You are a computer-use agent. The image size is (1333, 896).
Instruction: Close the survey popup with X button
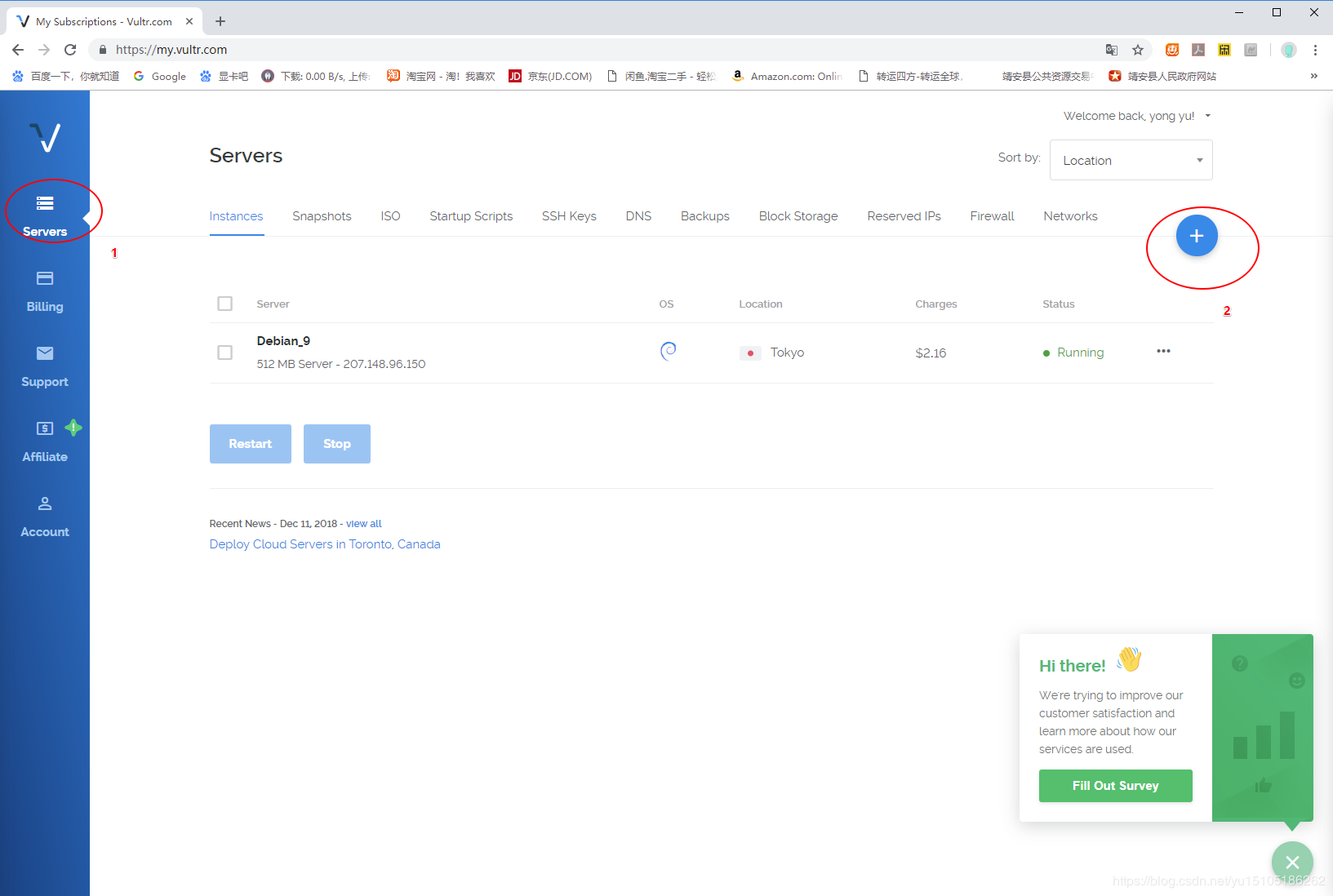click(1291, 862)
